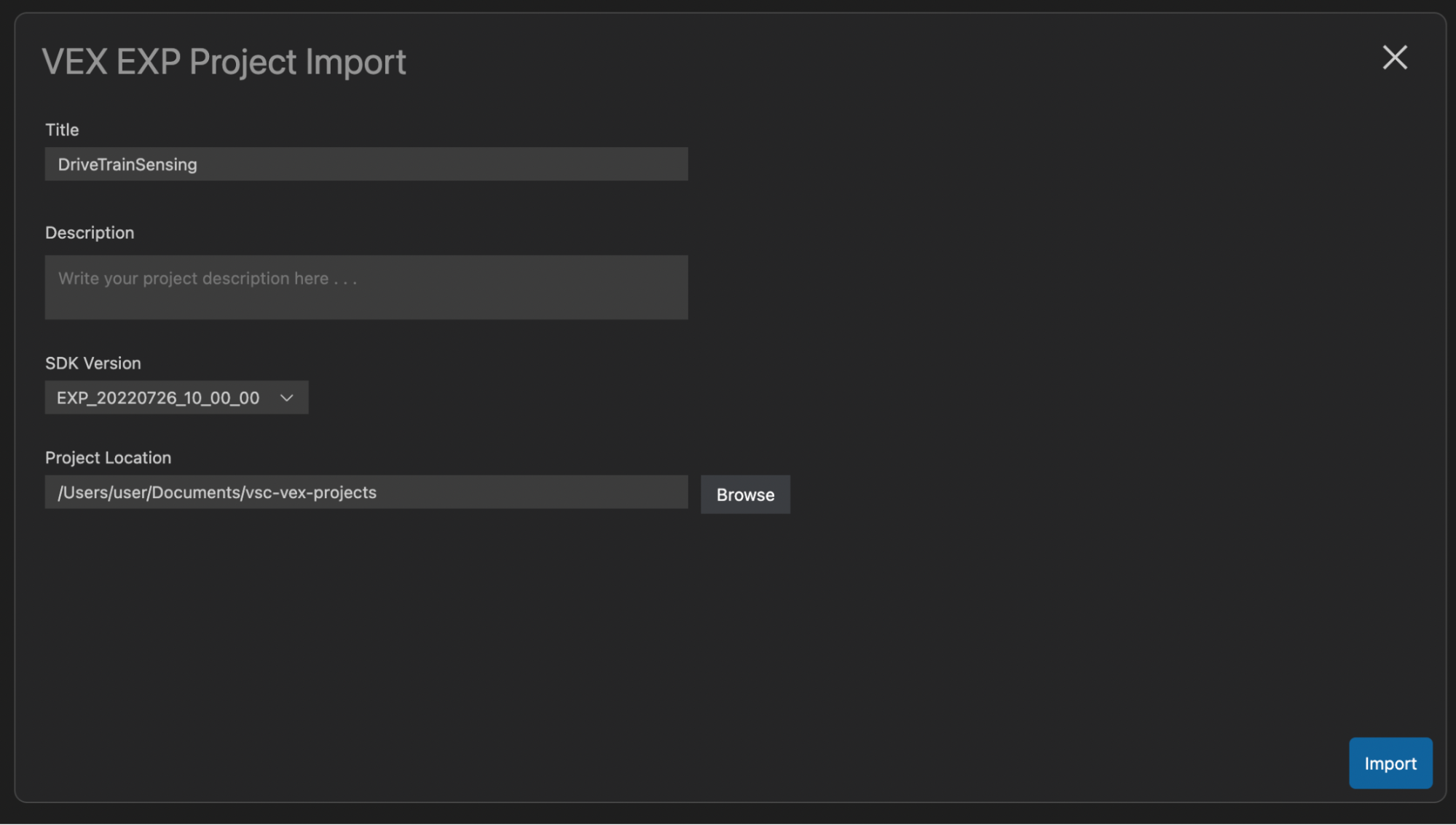Expand the EXP_20220726_10_00_00 version selector
Image resolution: width=1456 pixels, height=825 pixels.
pyautogui.click(x=175, y=398)
